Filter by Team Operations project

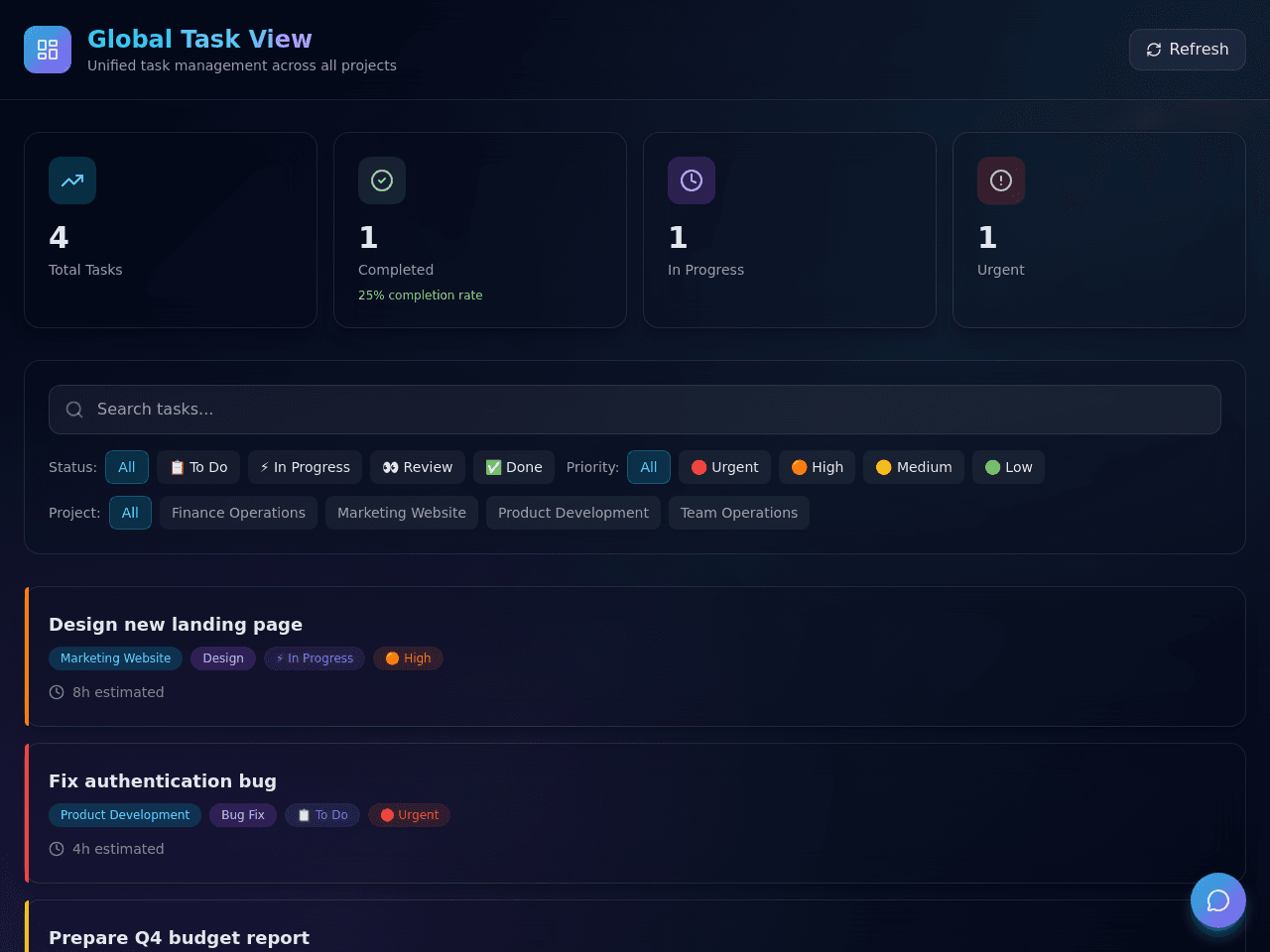tap(739, 513)
